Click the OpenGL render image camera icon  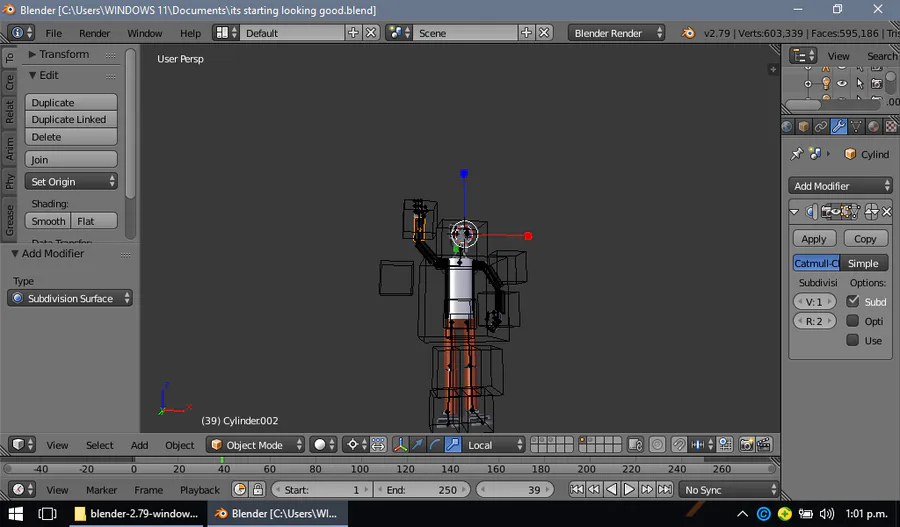[x=746, y=444]
